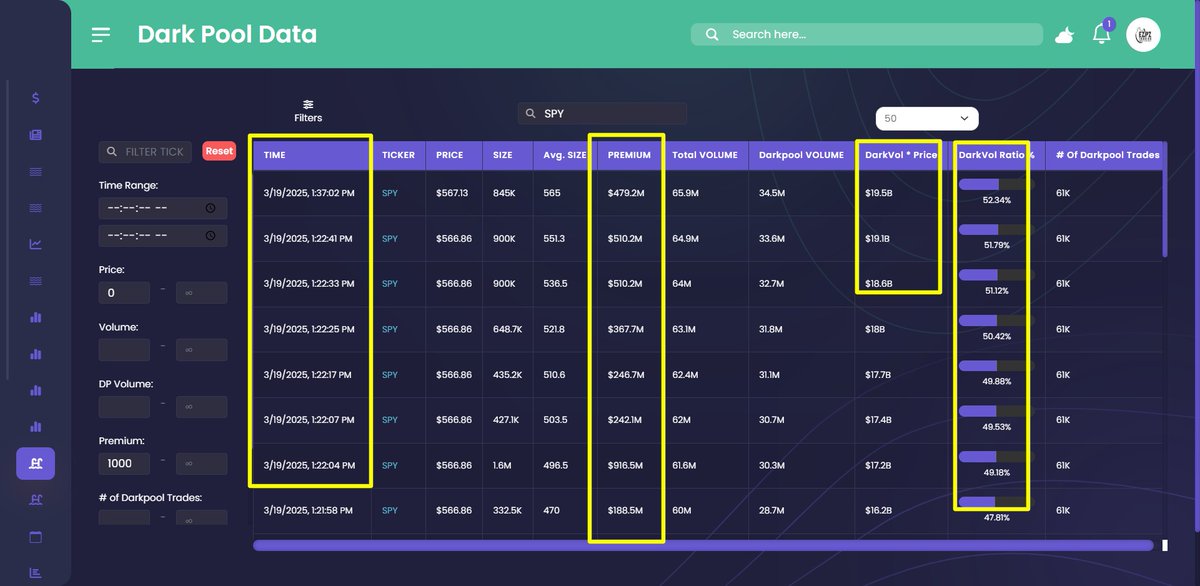
Task: Click the Volume minimum field
Action: tap(124, 350)
